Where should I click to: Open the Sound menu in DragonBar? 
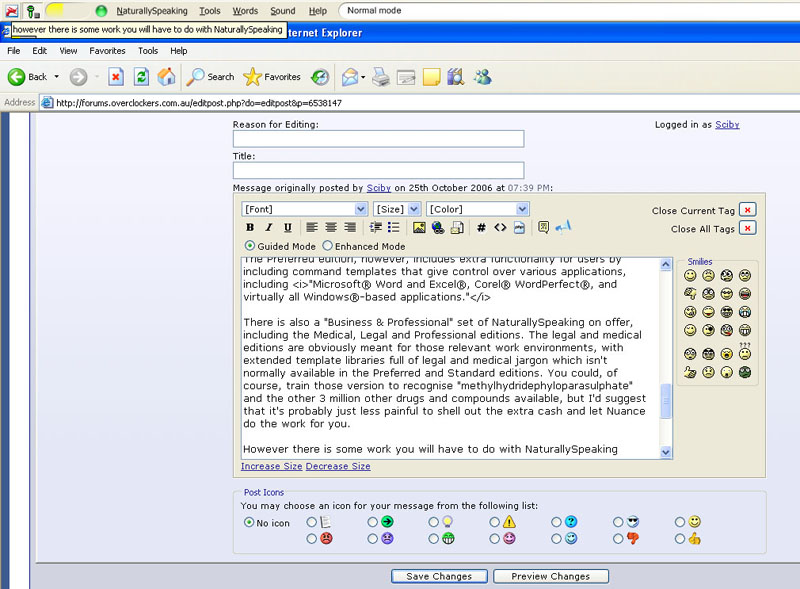click(x=283, y=11)
